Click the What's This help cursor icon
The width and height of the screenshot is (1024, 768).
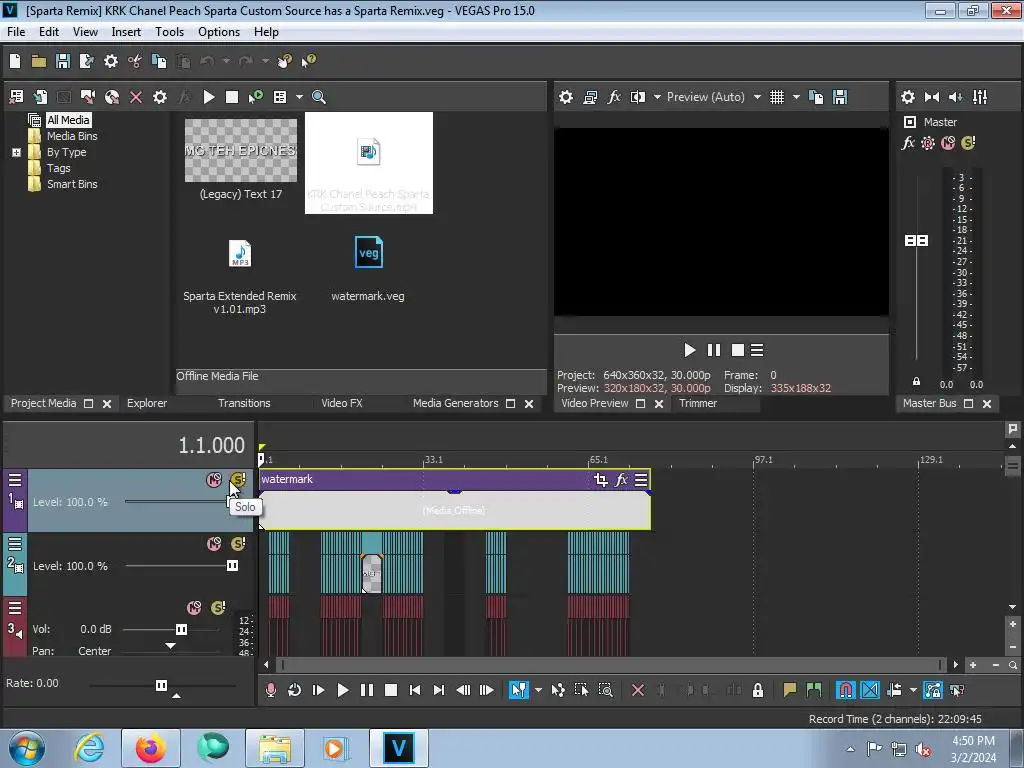point(308,61)
